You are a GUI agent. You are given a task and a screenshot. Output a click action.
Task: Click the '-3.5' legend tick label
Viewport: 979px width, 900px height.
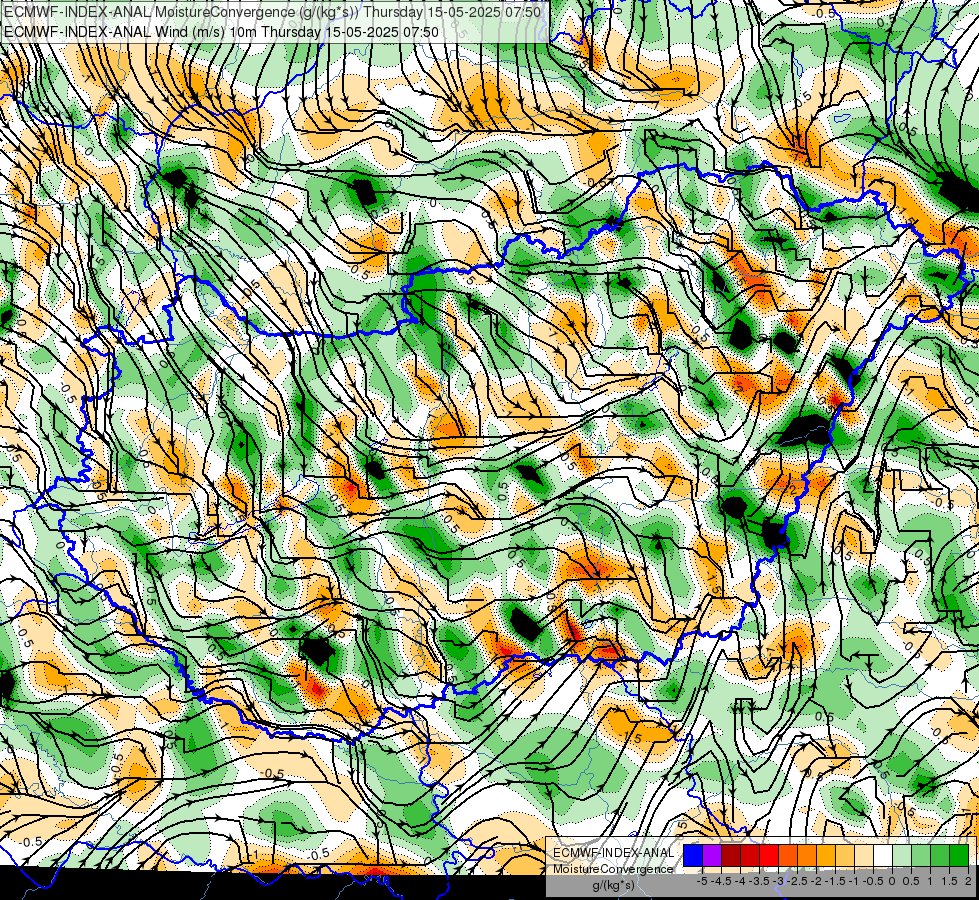[x=759, y=881]
